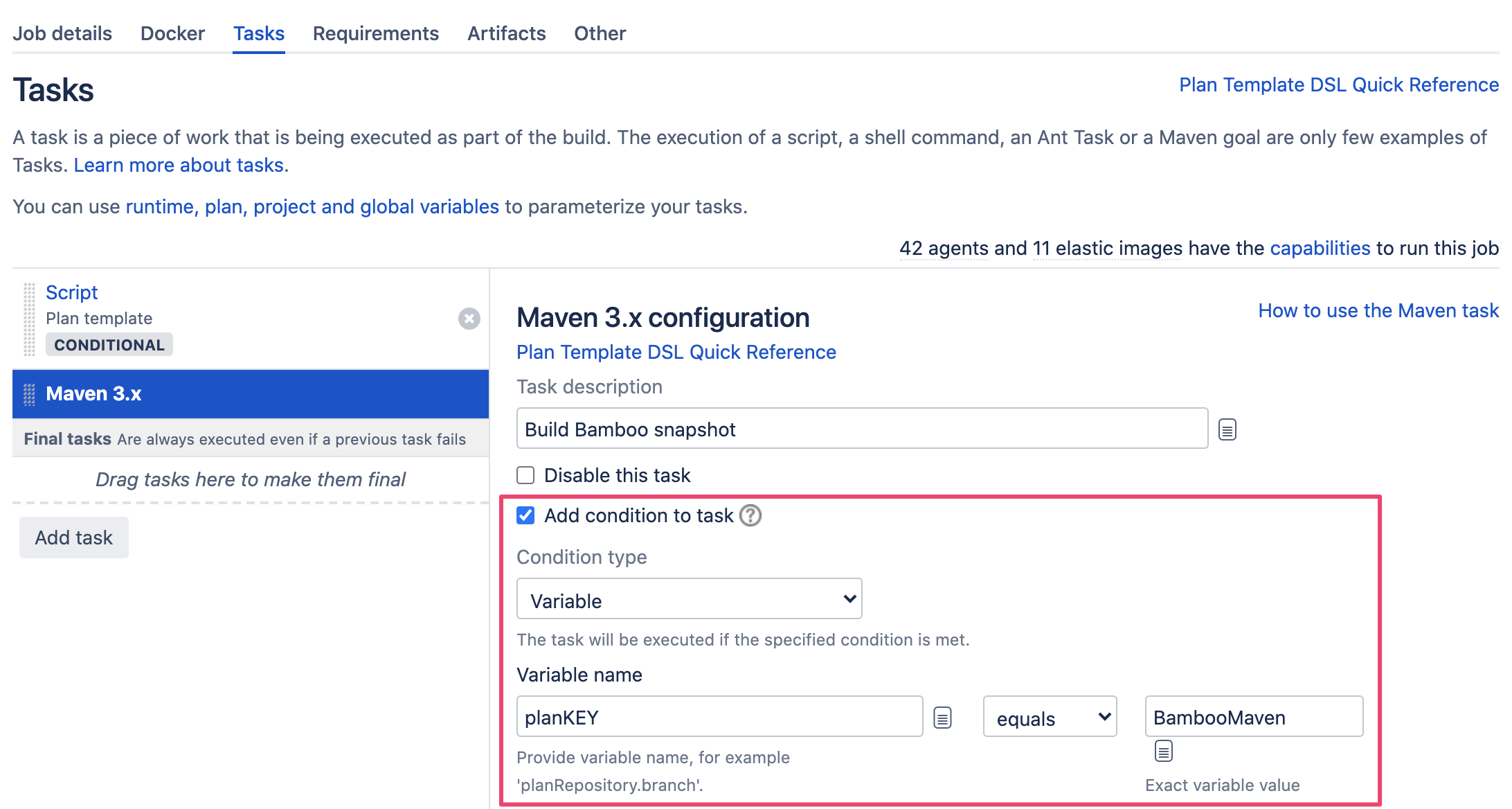Open the Requirements tab
The width and height of the screenshot is (1512, 809).
376,33
